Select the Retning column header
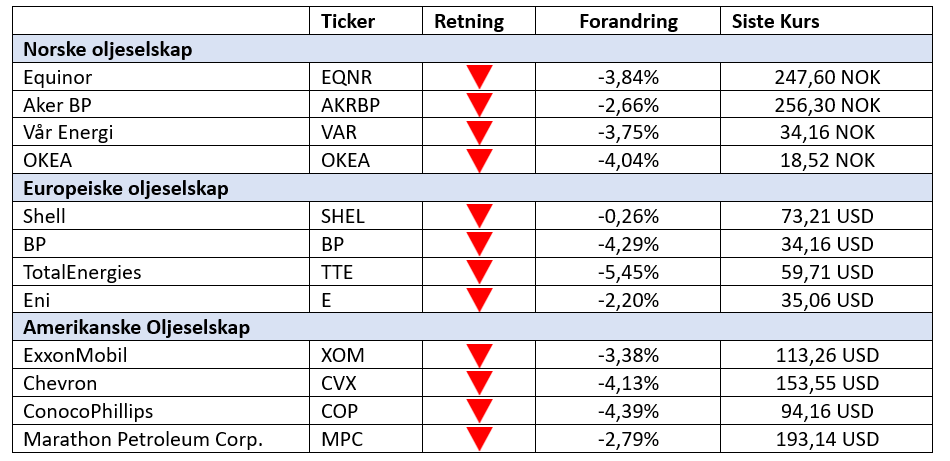 click(469, 22)
